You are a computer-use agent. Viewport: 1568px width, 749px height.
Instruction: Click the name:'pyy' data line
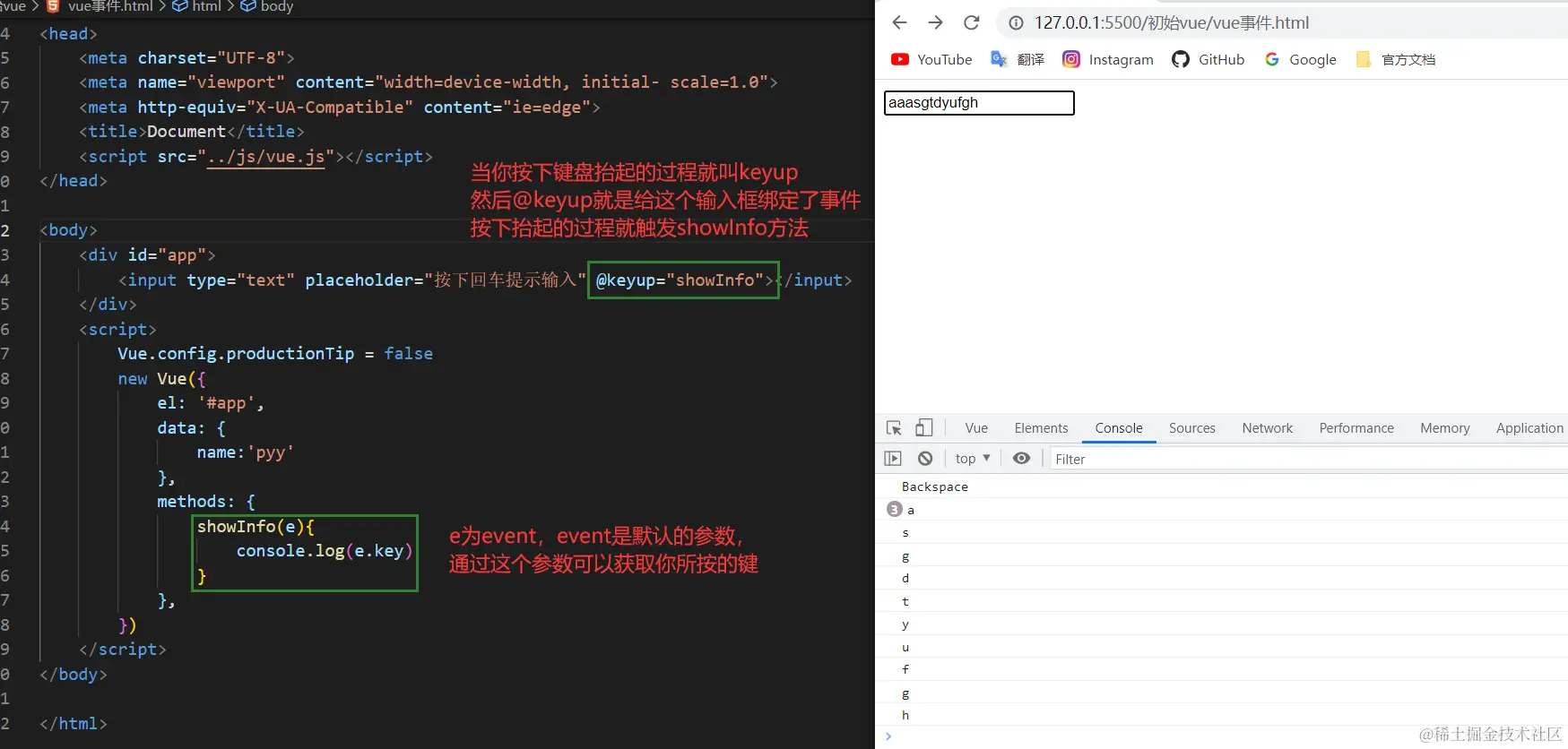245,452
